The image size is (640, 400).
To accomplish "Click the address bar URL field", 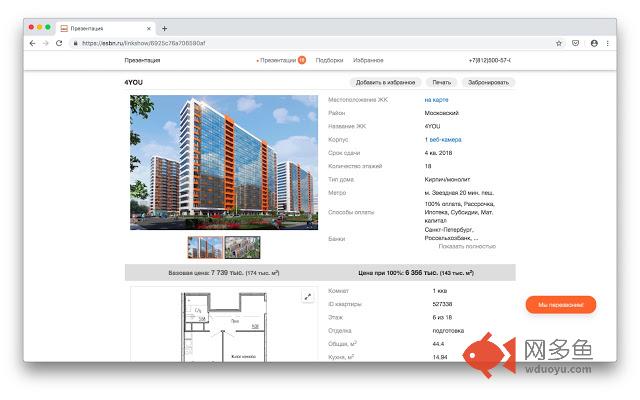I will coord(310,43).
